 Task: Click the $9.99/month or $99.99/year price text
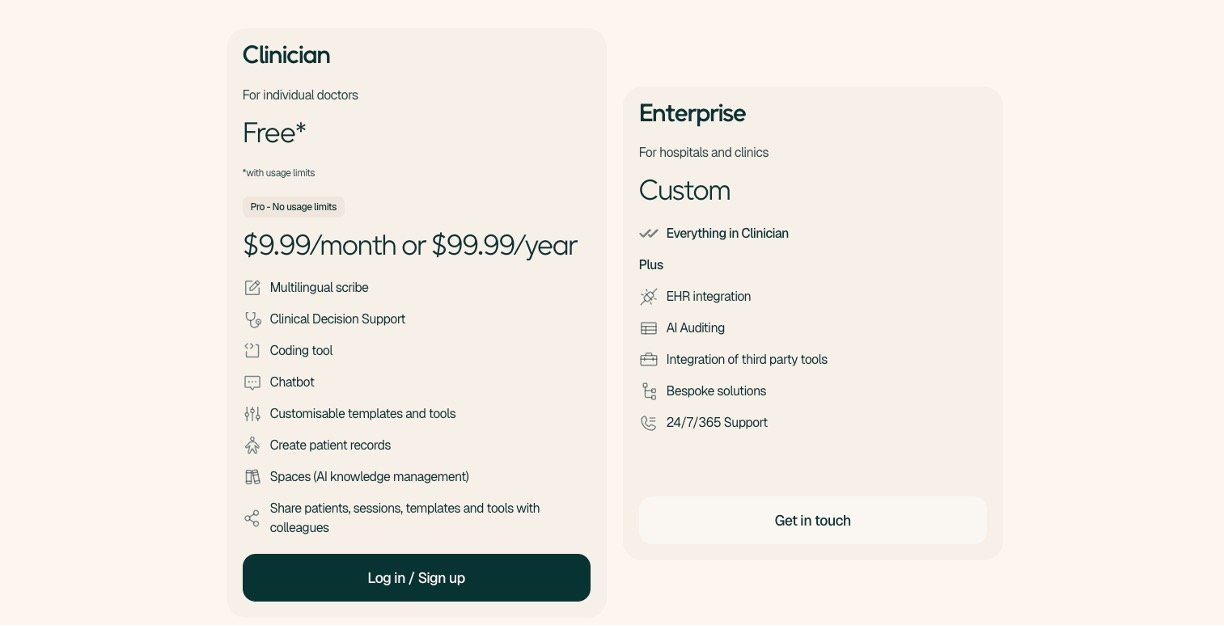410,245
